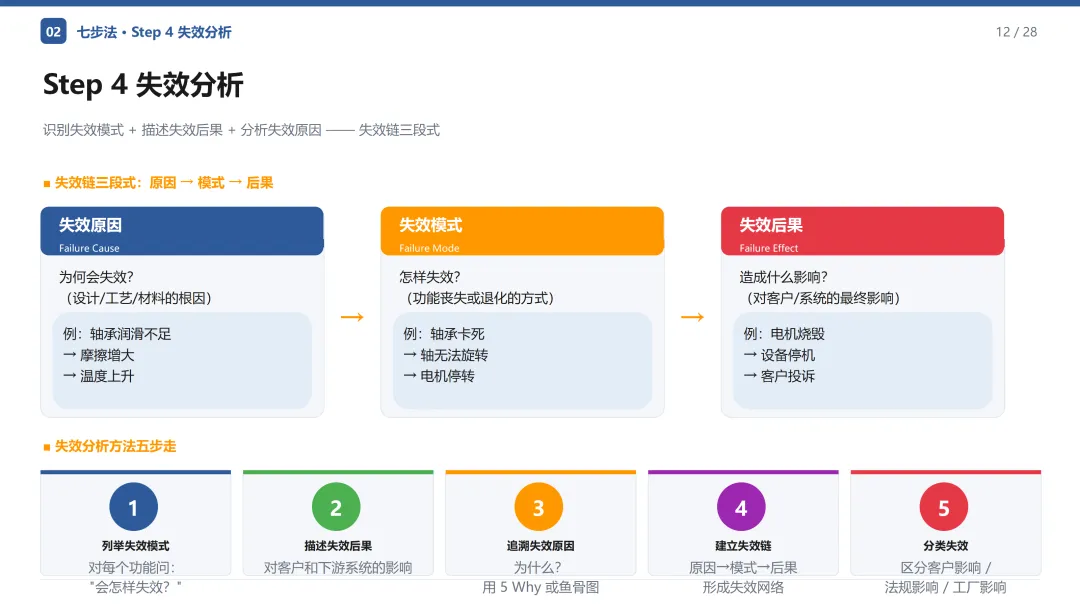Click the line '→ 摩擦增大'
The image size is (1080, 608).
(98, 355)
